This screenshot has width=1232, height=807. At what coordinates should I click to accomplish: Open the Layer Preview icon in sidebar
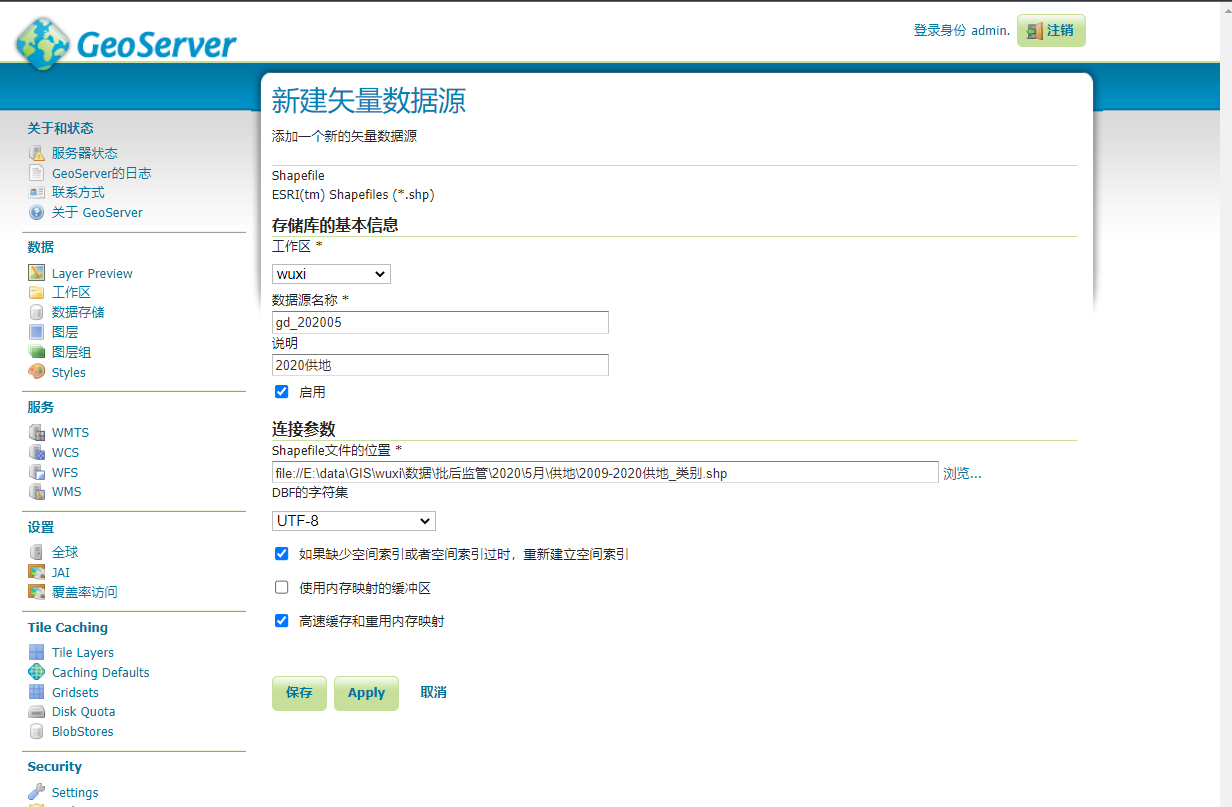coord(37,273)
